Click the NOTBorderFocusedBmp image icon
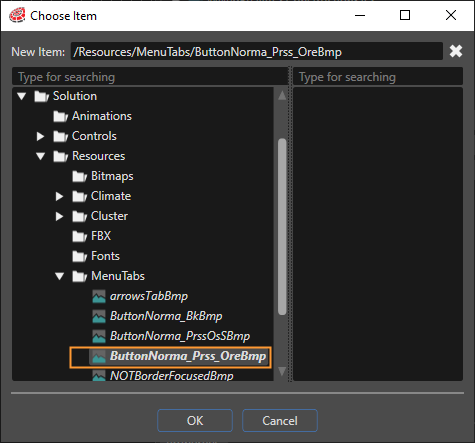 tap(99, 375)
